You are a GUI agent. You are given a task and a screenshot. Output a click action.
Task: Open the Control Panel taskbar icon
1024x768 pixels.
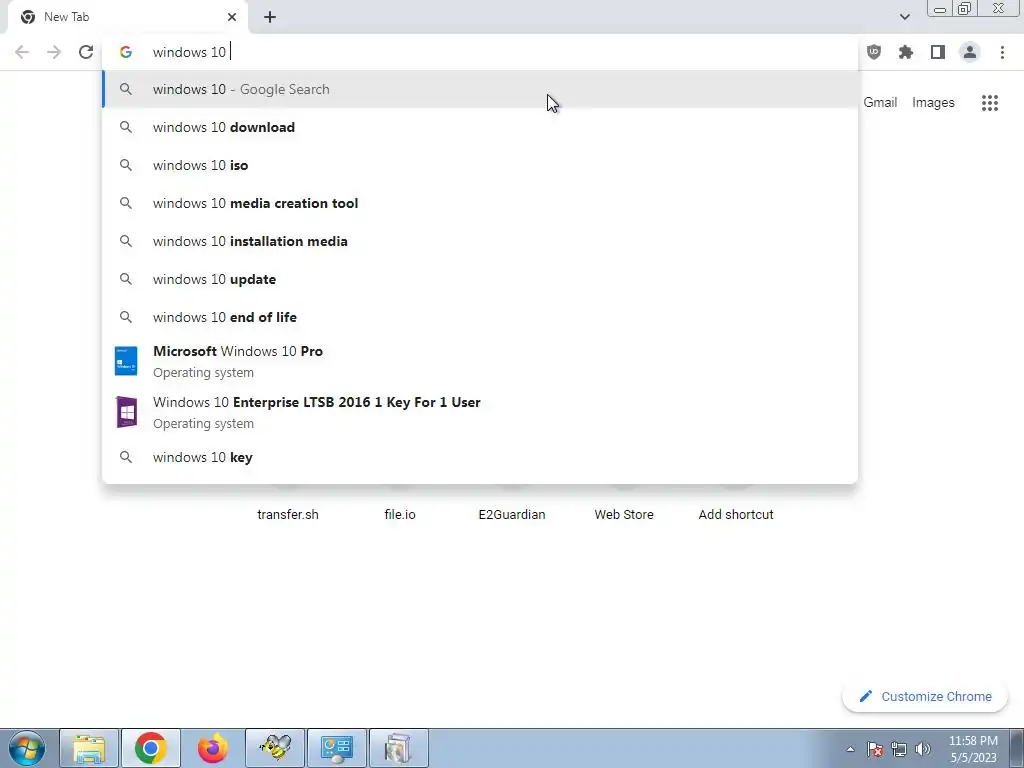point(337,748)
